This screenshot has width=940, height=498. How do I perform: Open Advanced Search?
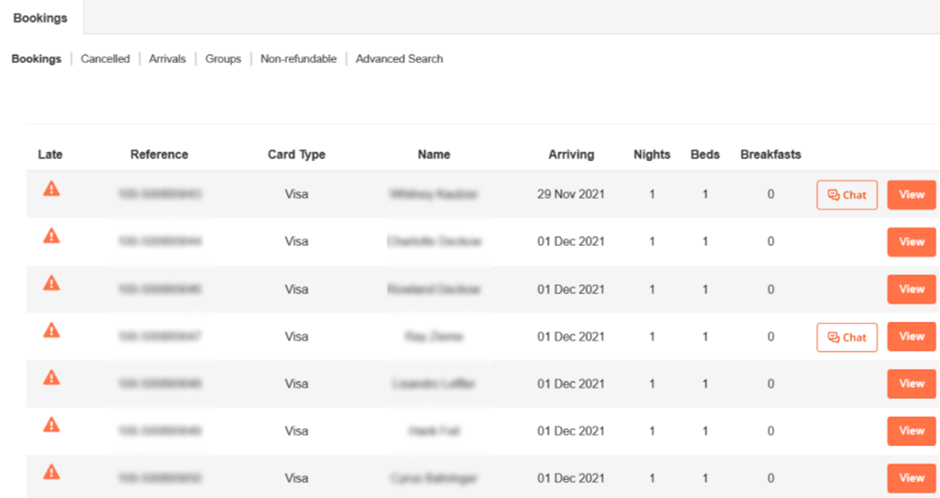point(399,59)
